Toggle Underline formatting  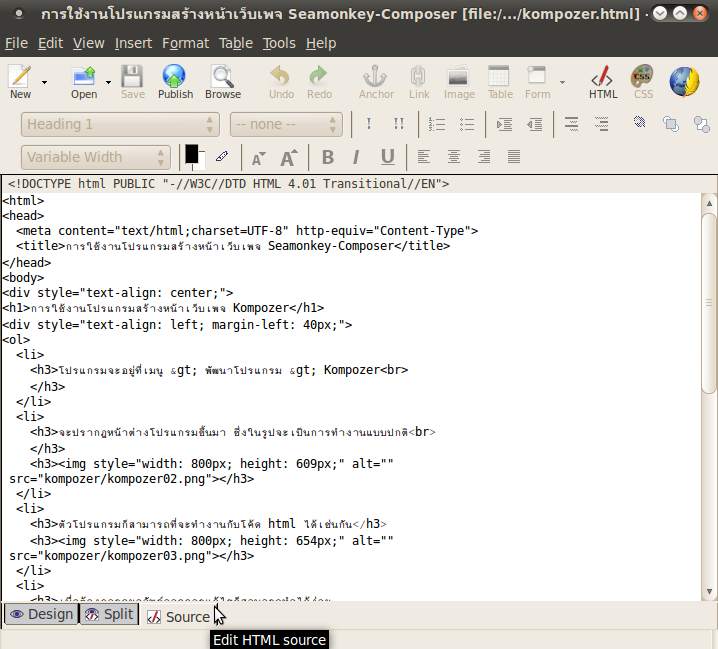(x=387, y=157)
